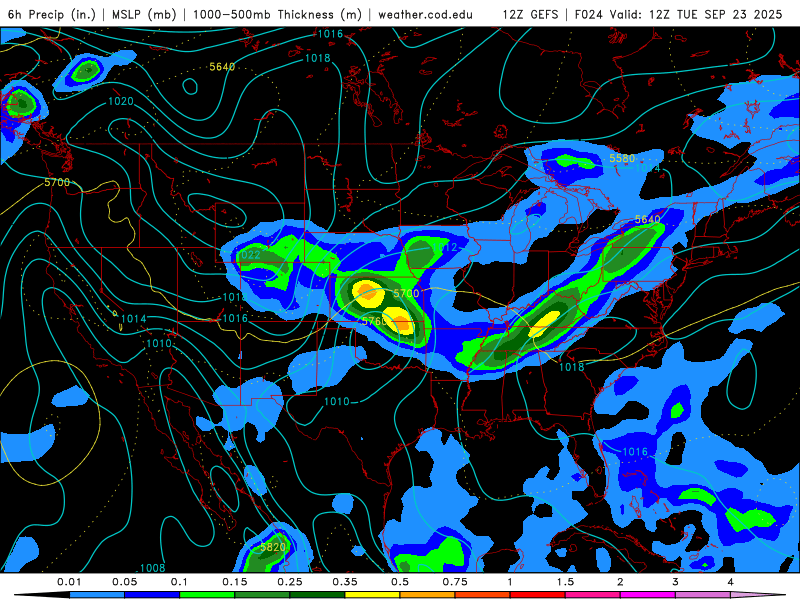Click the '0.01' legend value
The width and height of the screenshot is (800, 600).
69,582
